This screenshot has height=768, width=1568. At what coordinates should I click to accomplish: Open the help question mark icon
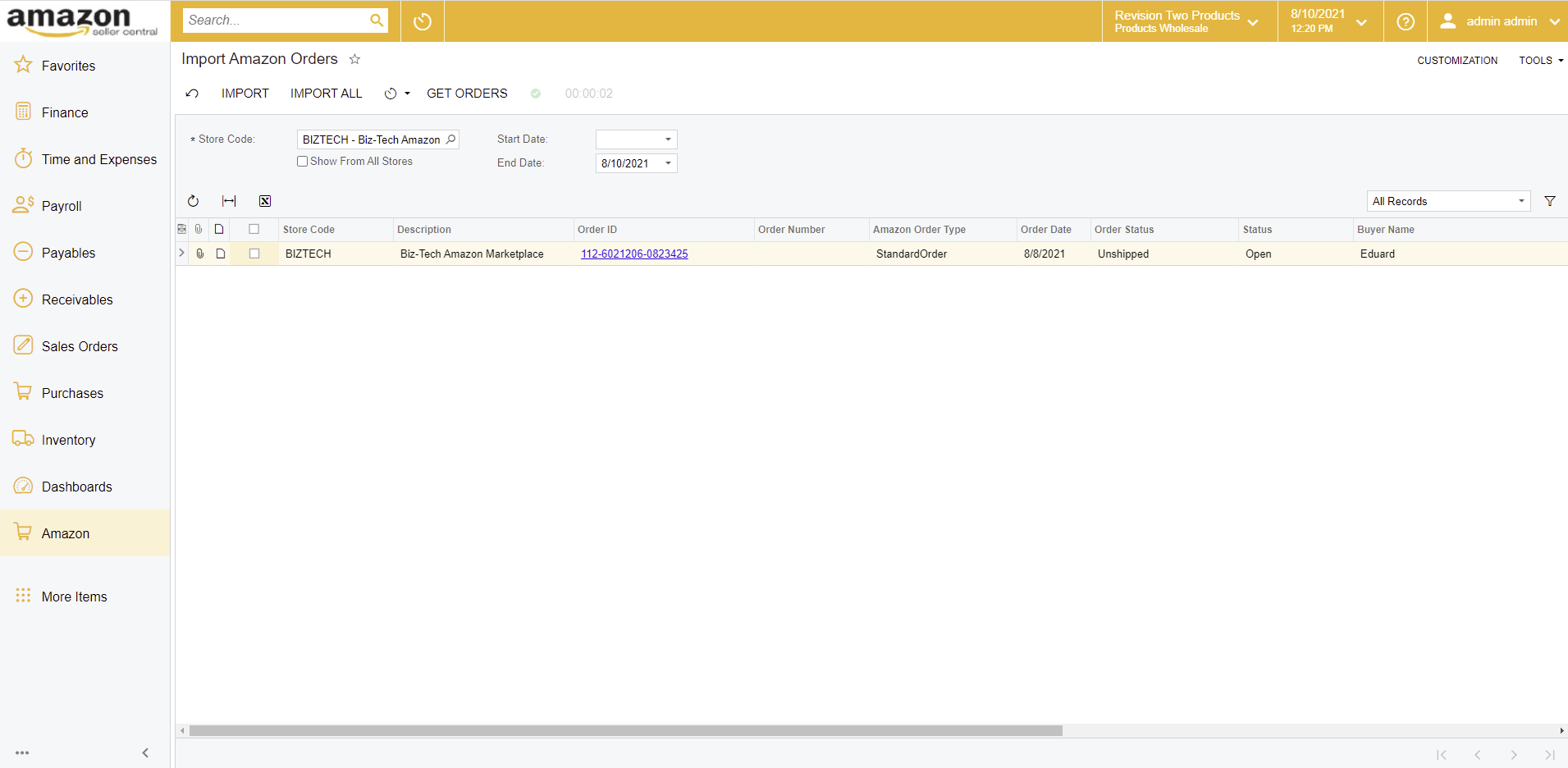click(x=1406, y=21)
